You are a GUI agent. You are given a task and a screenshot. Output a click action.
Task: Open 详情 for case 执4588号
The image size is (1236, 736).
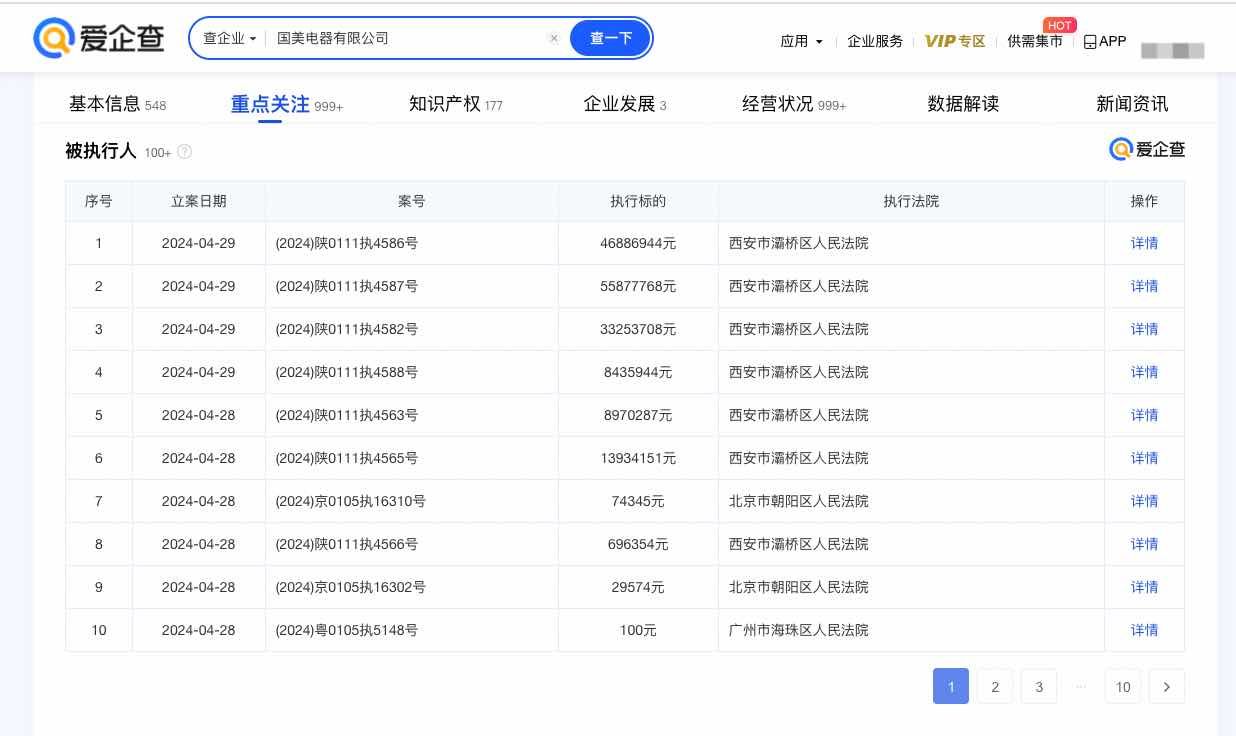(x=1144, y=372)
